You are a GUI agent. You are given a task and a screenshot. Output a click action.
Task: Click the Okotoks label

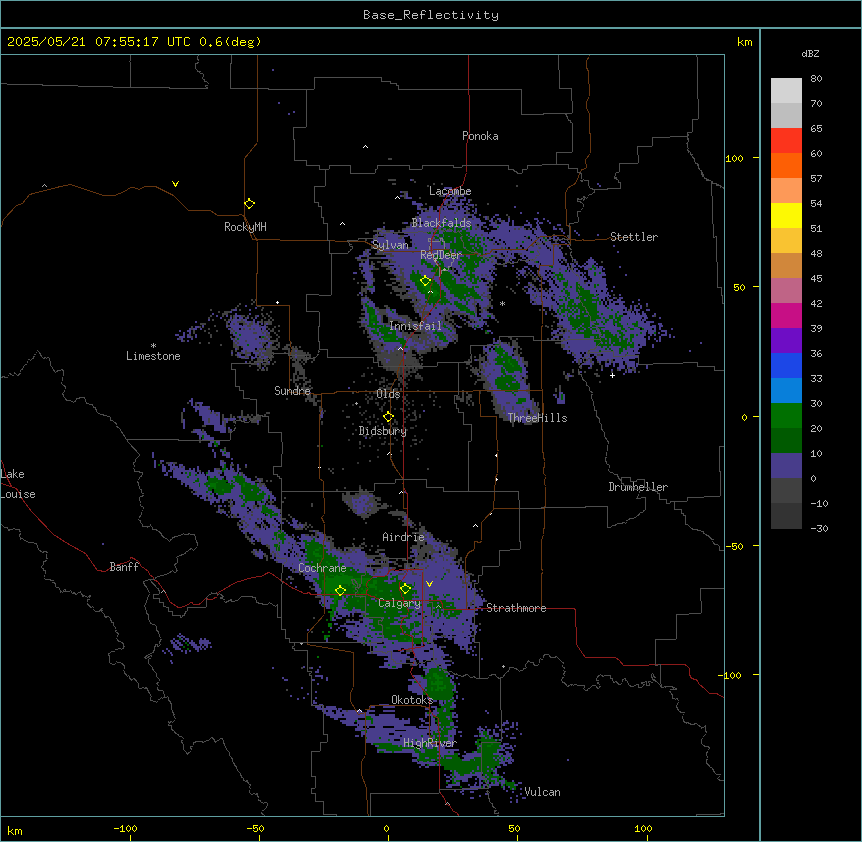(412, 700)
